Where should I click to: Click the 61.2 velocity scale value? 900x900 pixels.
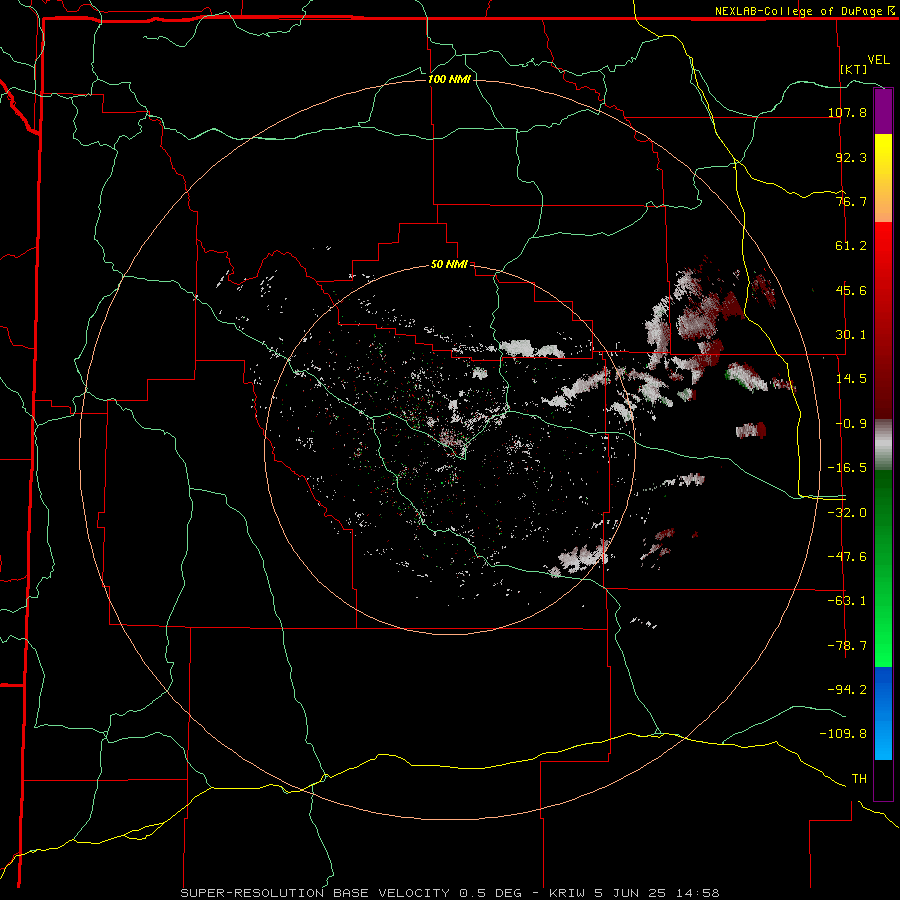851,246
